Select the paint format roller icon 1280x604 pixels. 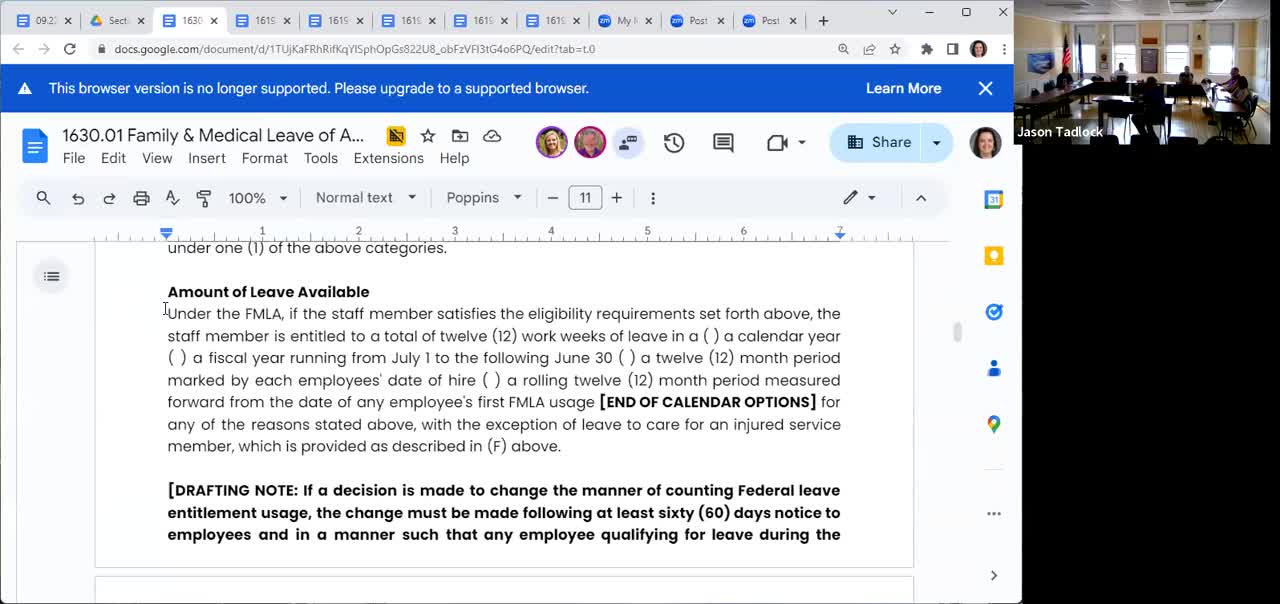(x=204, y=198)
